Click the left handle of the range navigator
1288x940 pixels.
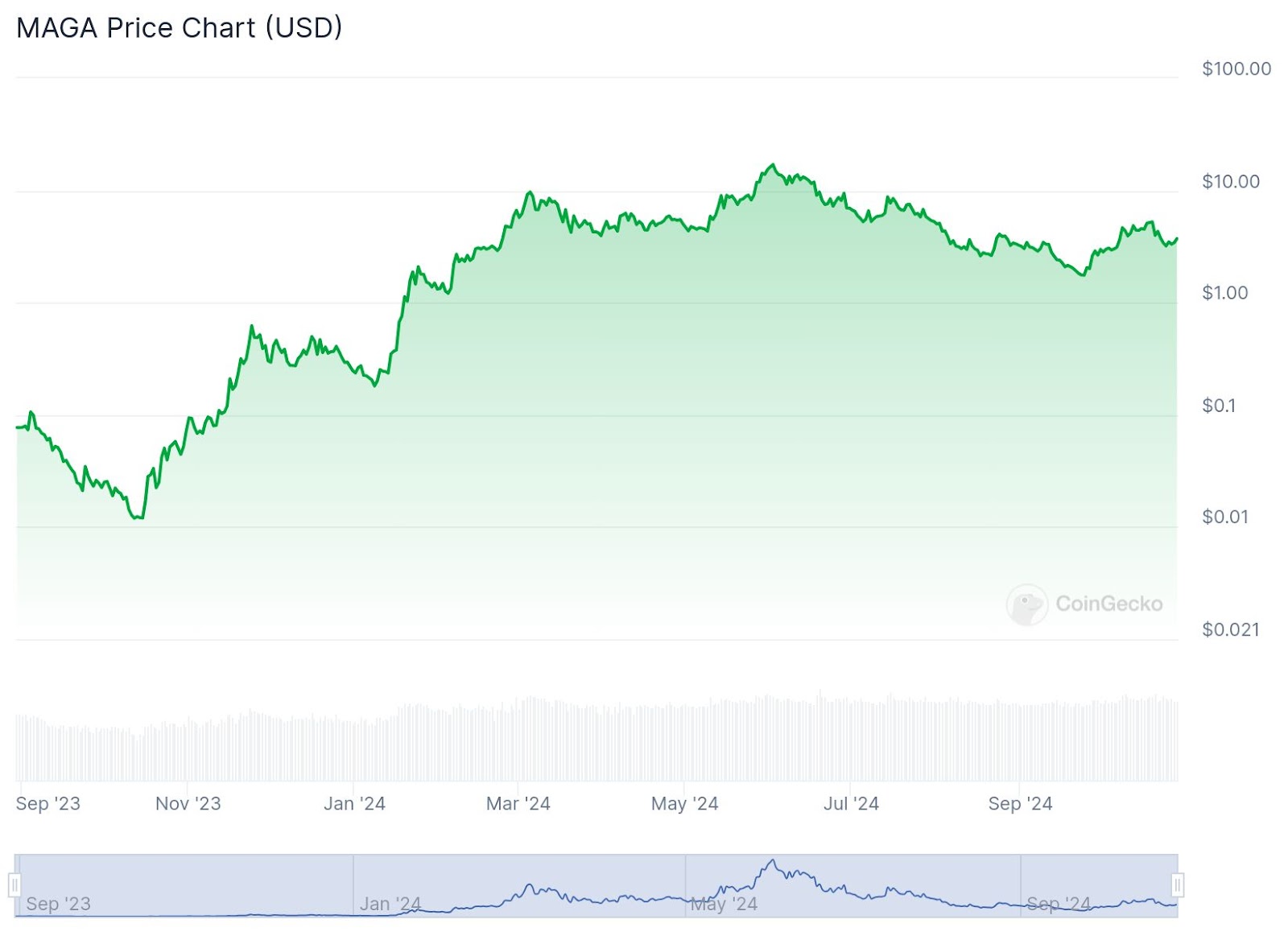coord(14,885)
